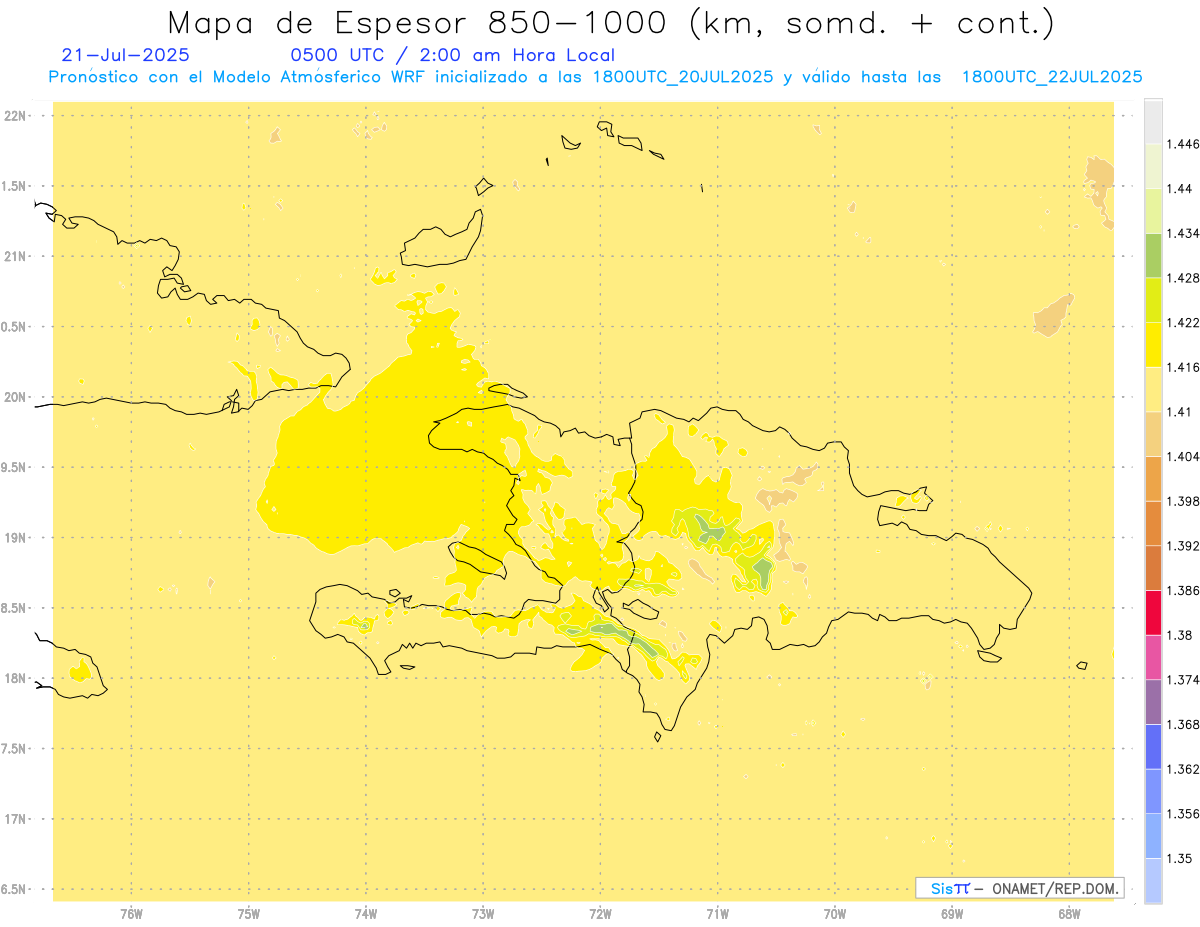1200x927 pixels.
Task: Click the '70W' longitude axis label
Action: pyautogui.click(x=834, y=913)
